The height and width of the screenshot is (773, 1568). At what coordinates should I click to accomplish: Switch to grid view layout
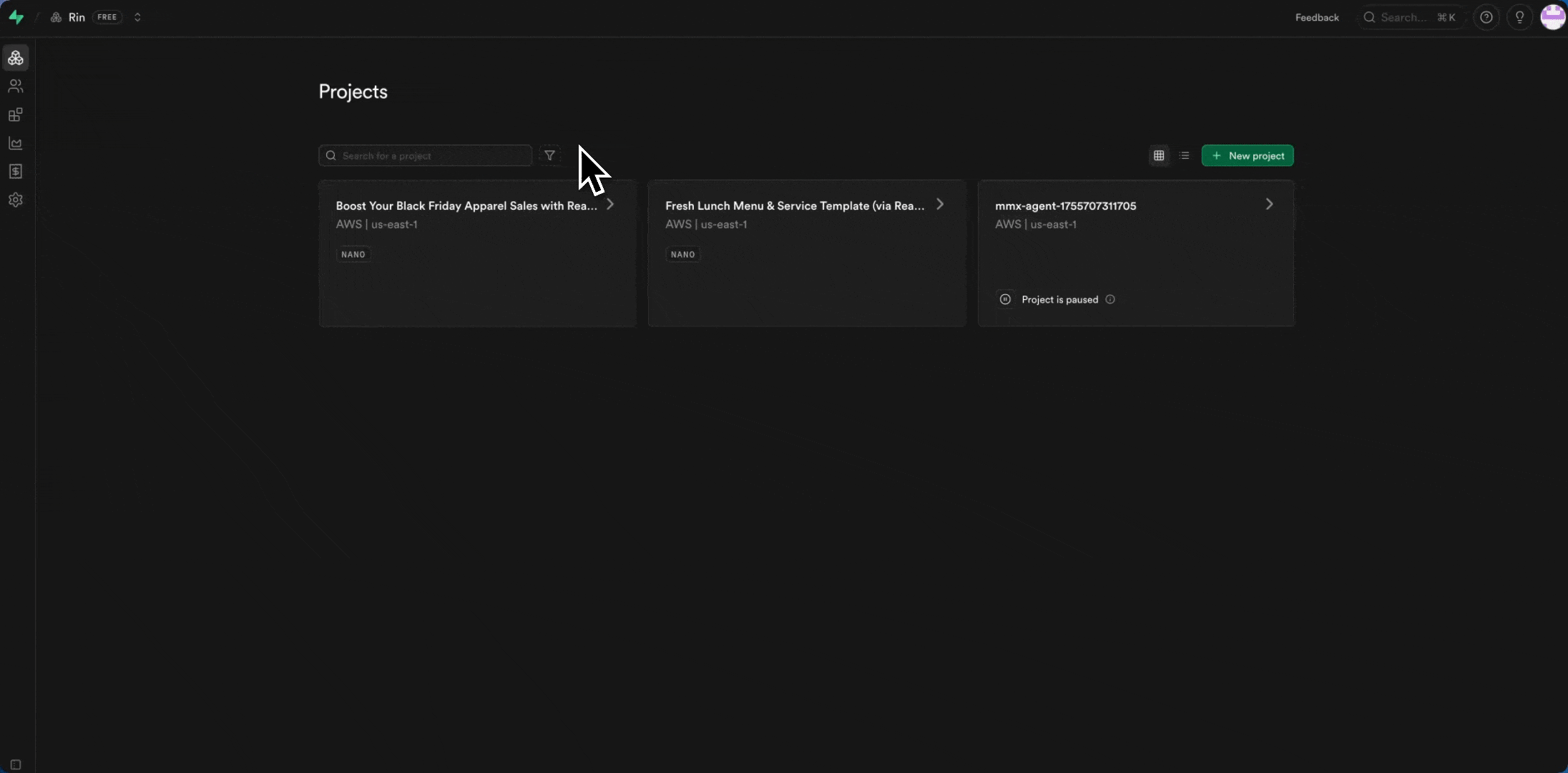coord(1159,155)
